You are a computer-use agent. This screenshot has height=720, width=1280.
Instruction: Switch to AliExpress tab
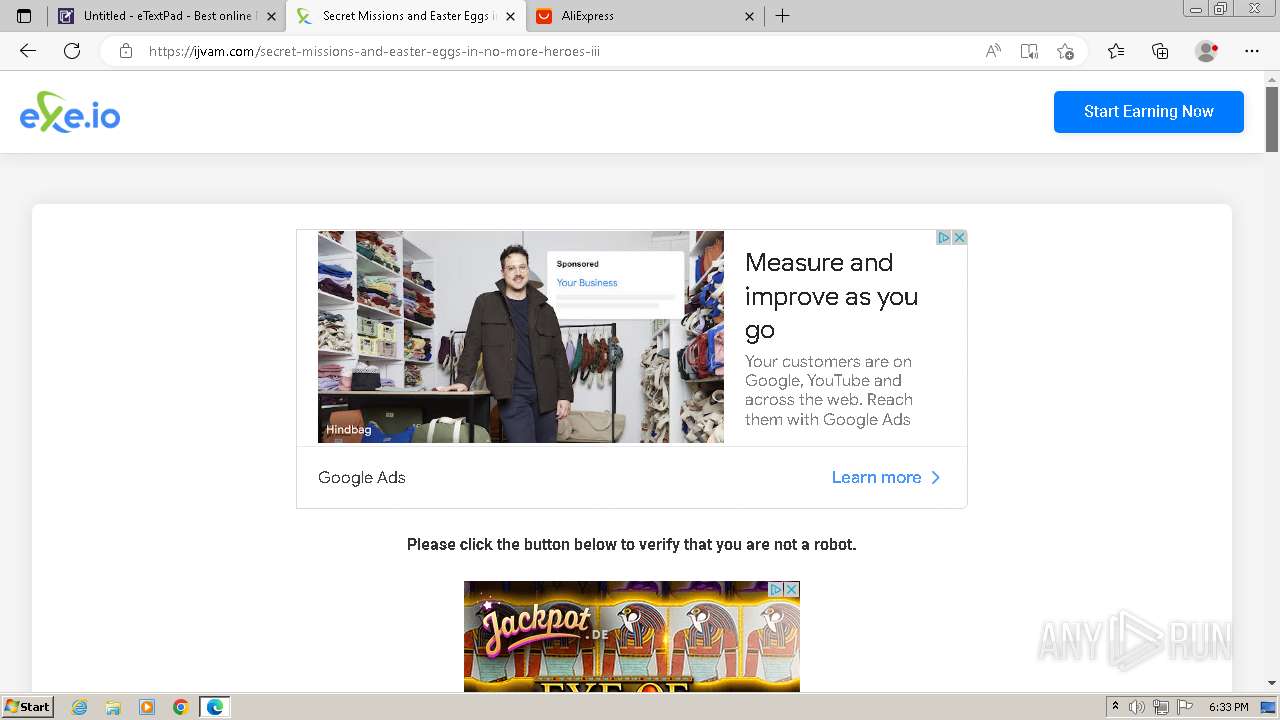point(644,16)
